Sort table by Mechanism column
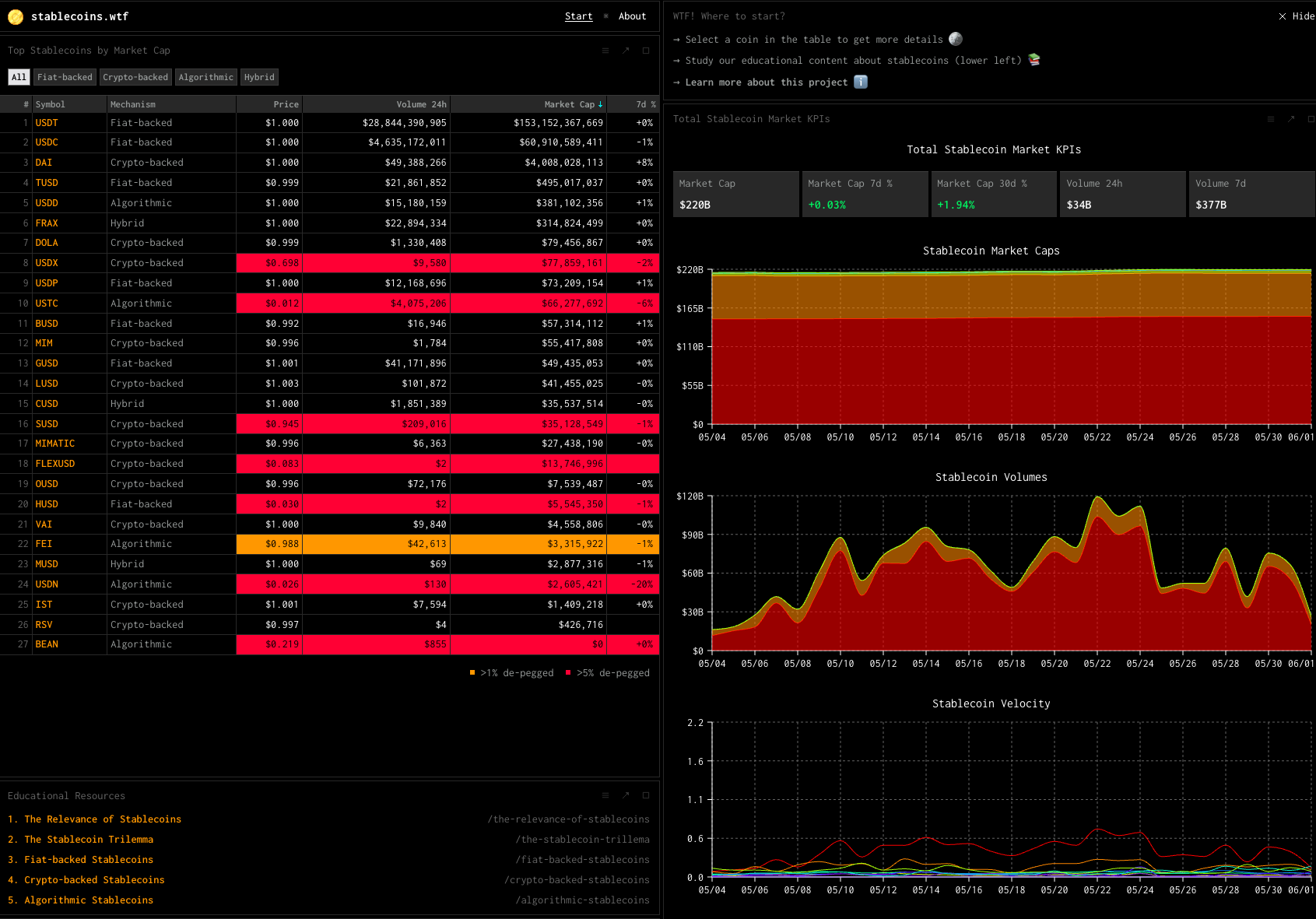The height and width of the screenshot is (919, 1316). pyautogui.click(x=133, y=104)
